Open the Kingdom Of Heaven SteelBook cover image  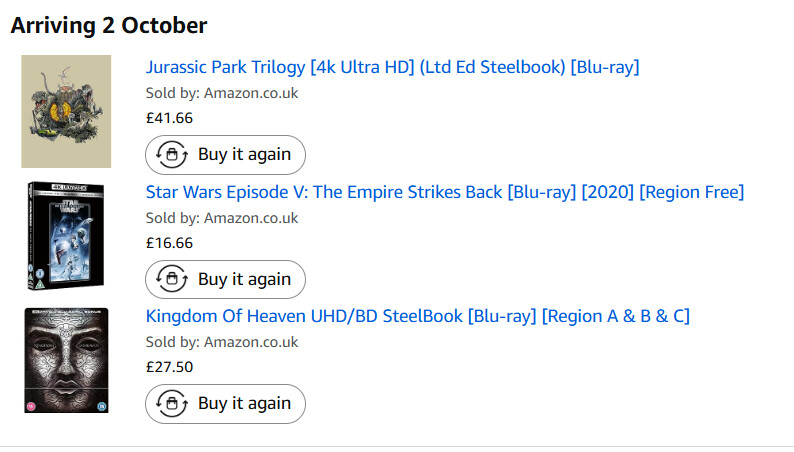[66, 361]
